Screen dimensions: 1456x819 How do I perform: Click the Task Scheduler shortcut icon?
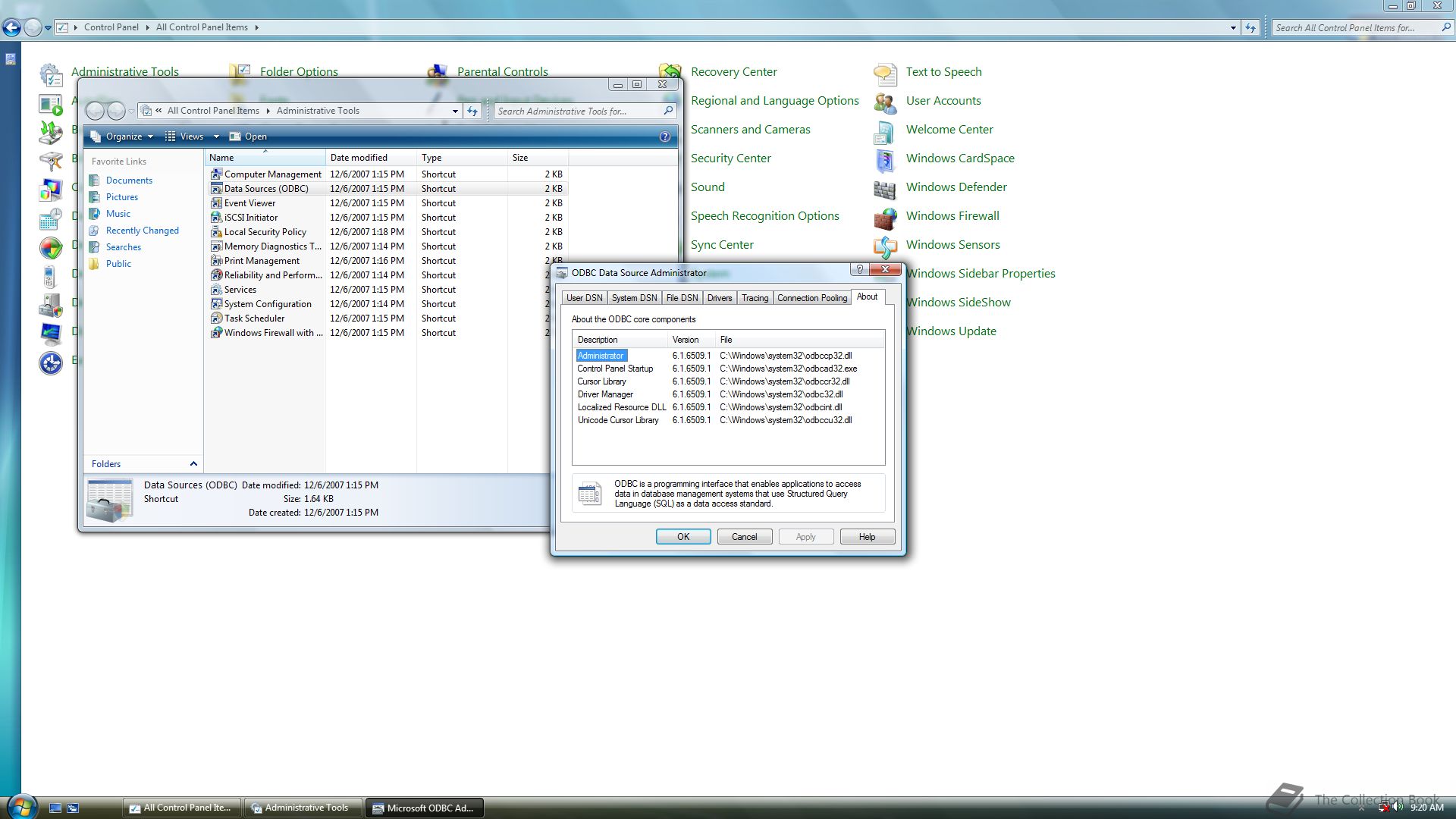(216, 318)
